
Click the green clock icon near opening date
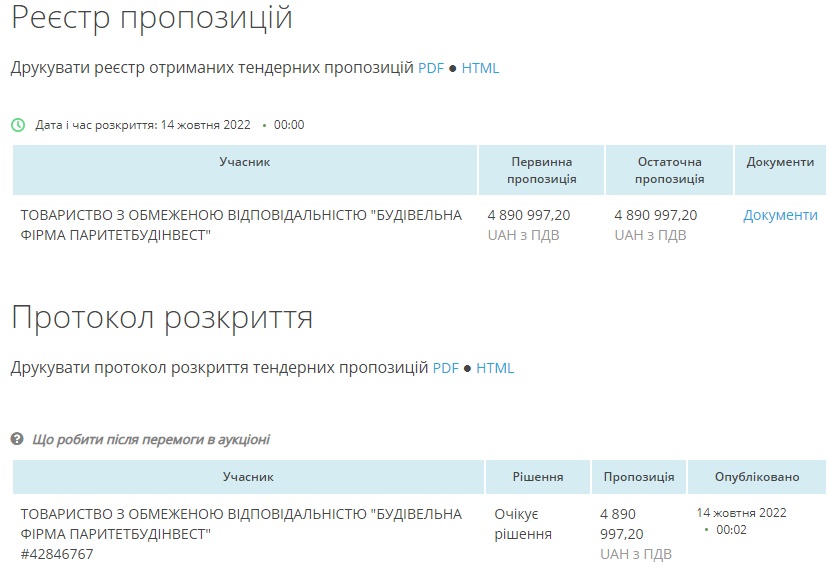pos(18,125)
